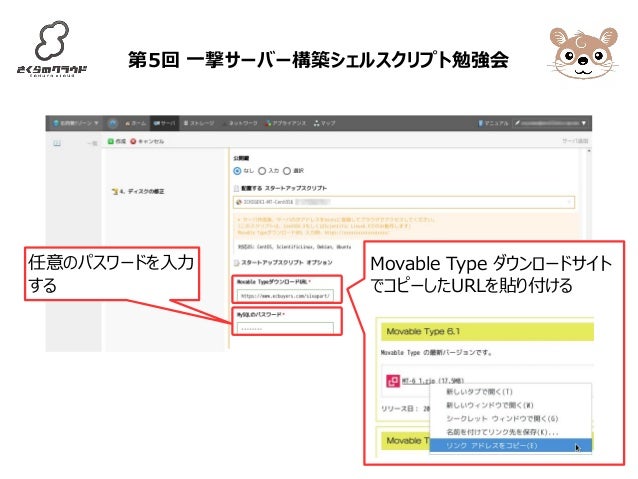
Task: Expand the account dropdown in the top bar
Action: tap(550, 123)
